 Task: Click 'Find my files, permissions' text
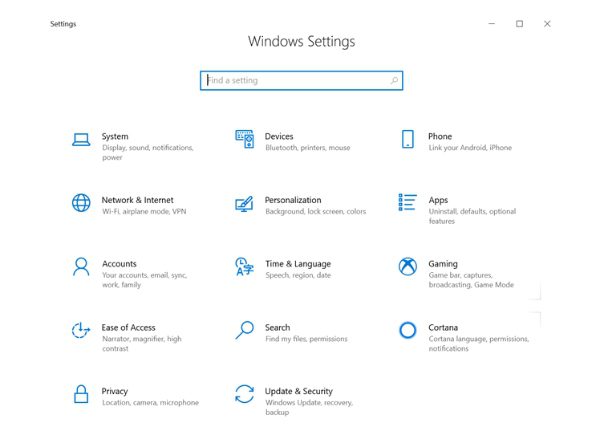(306, 339)
